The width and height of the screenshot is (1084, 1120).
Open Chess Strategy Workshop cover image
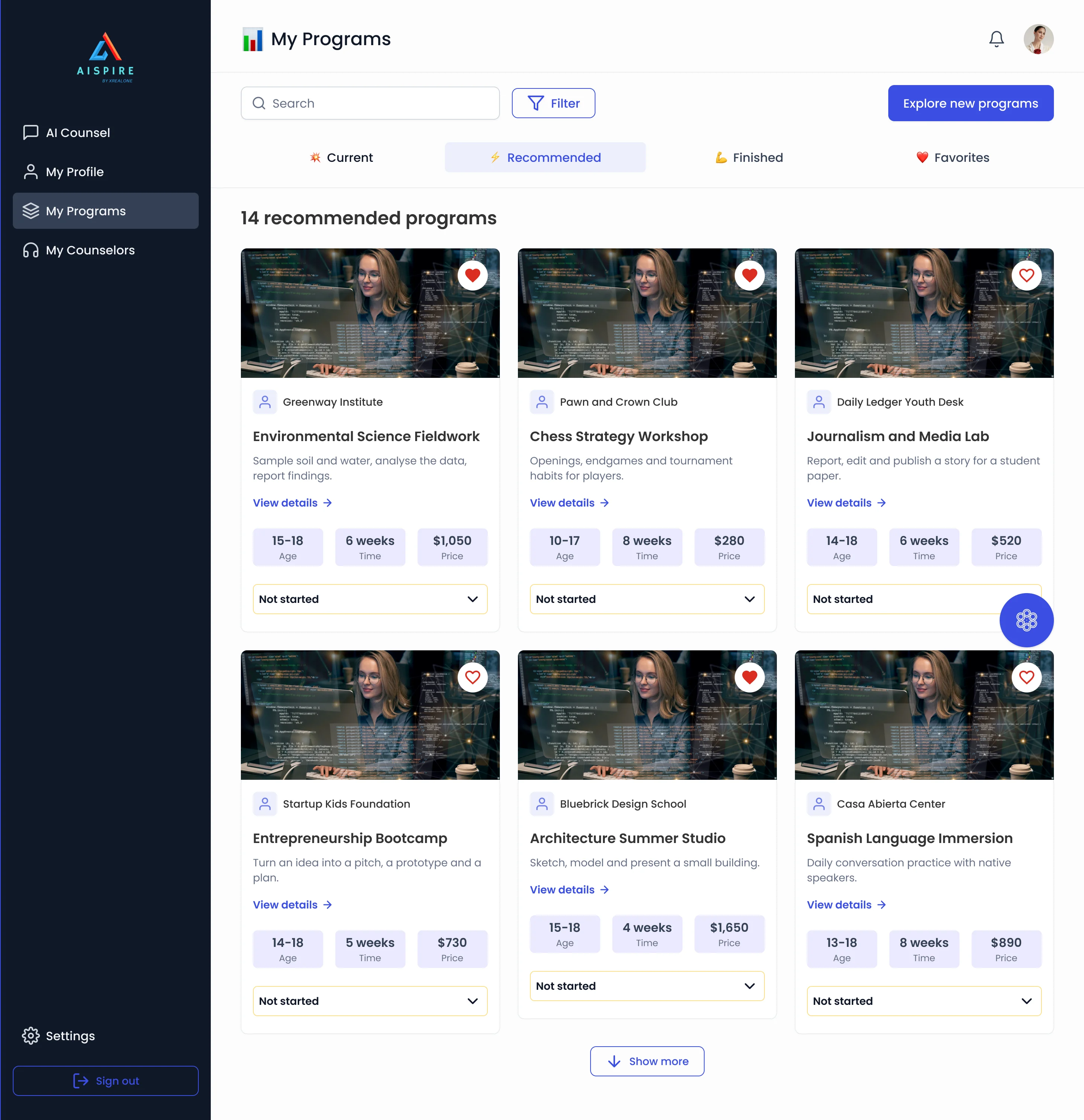(647, 313)
